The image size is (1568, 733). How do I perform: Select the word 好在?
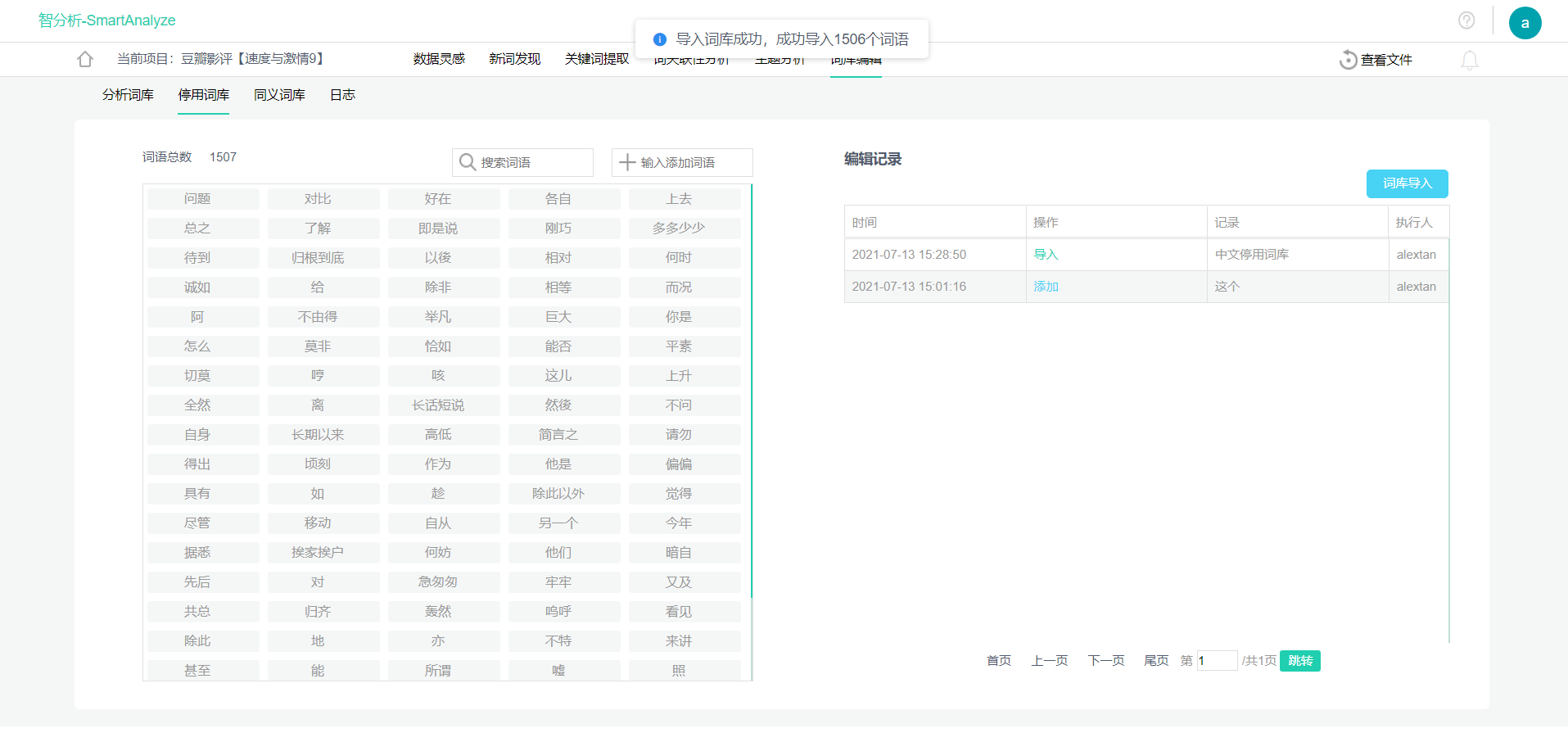[444, 199]
